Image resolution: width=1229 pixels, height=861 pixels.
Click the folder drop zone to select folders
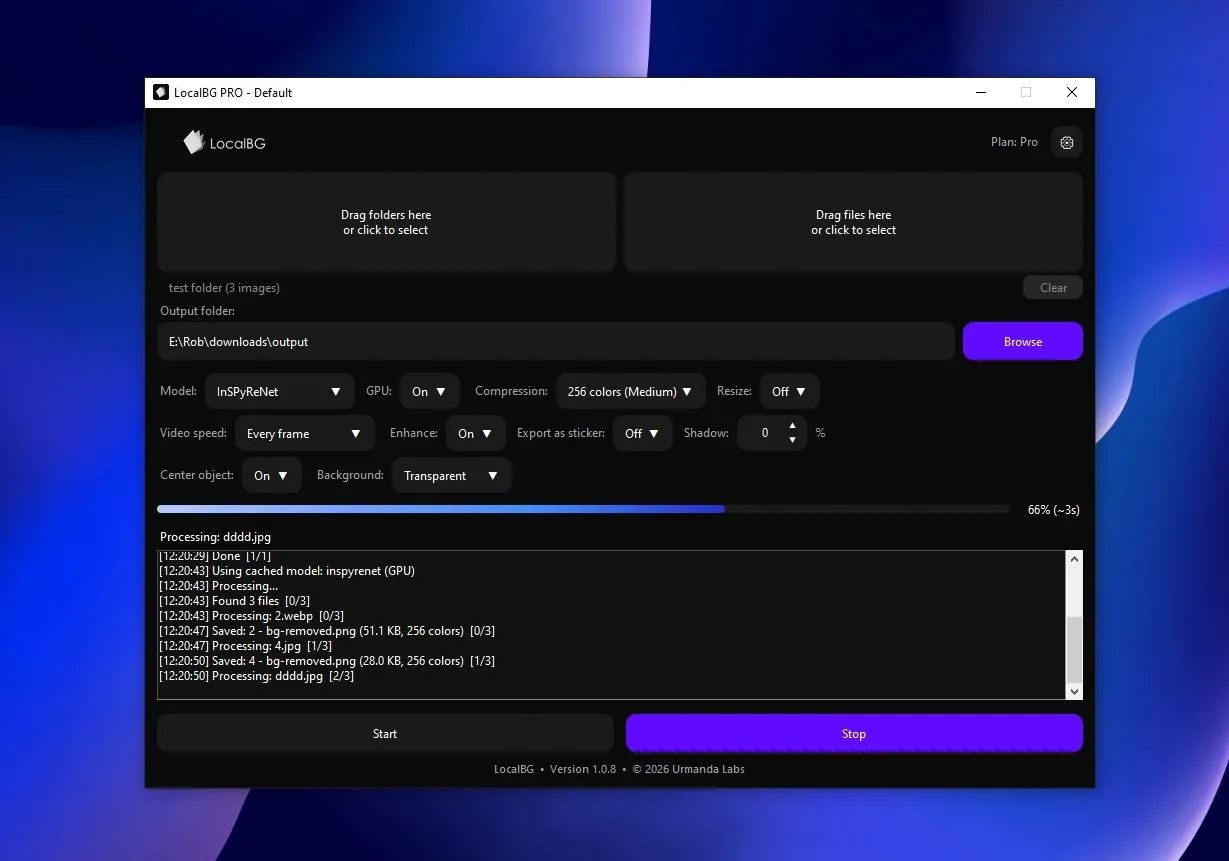[x=386, y=222]
